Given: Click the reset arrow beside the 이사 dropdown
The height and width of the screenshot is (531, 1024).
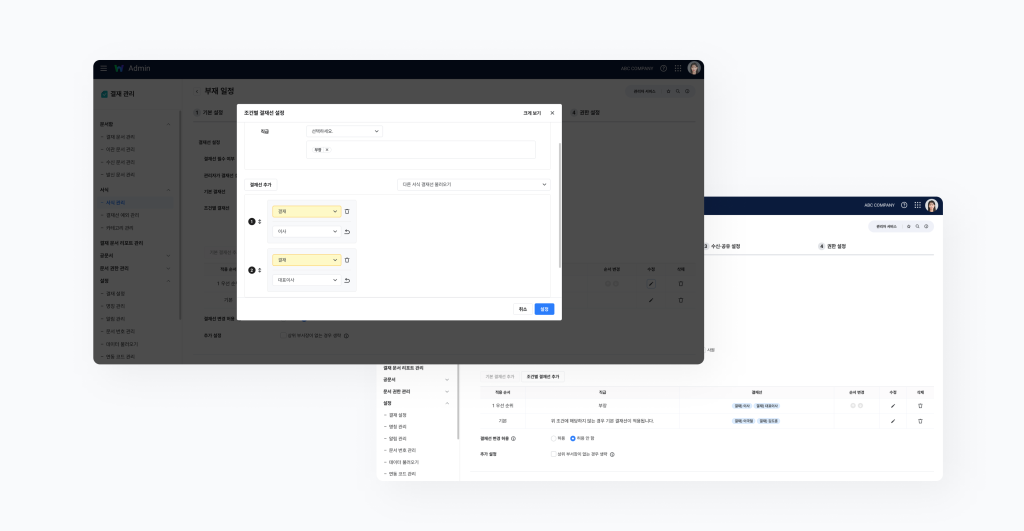Looking at the screenshot, I should point(347,232).
